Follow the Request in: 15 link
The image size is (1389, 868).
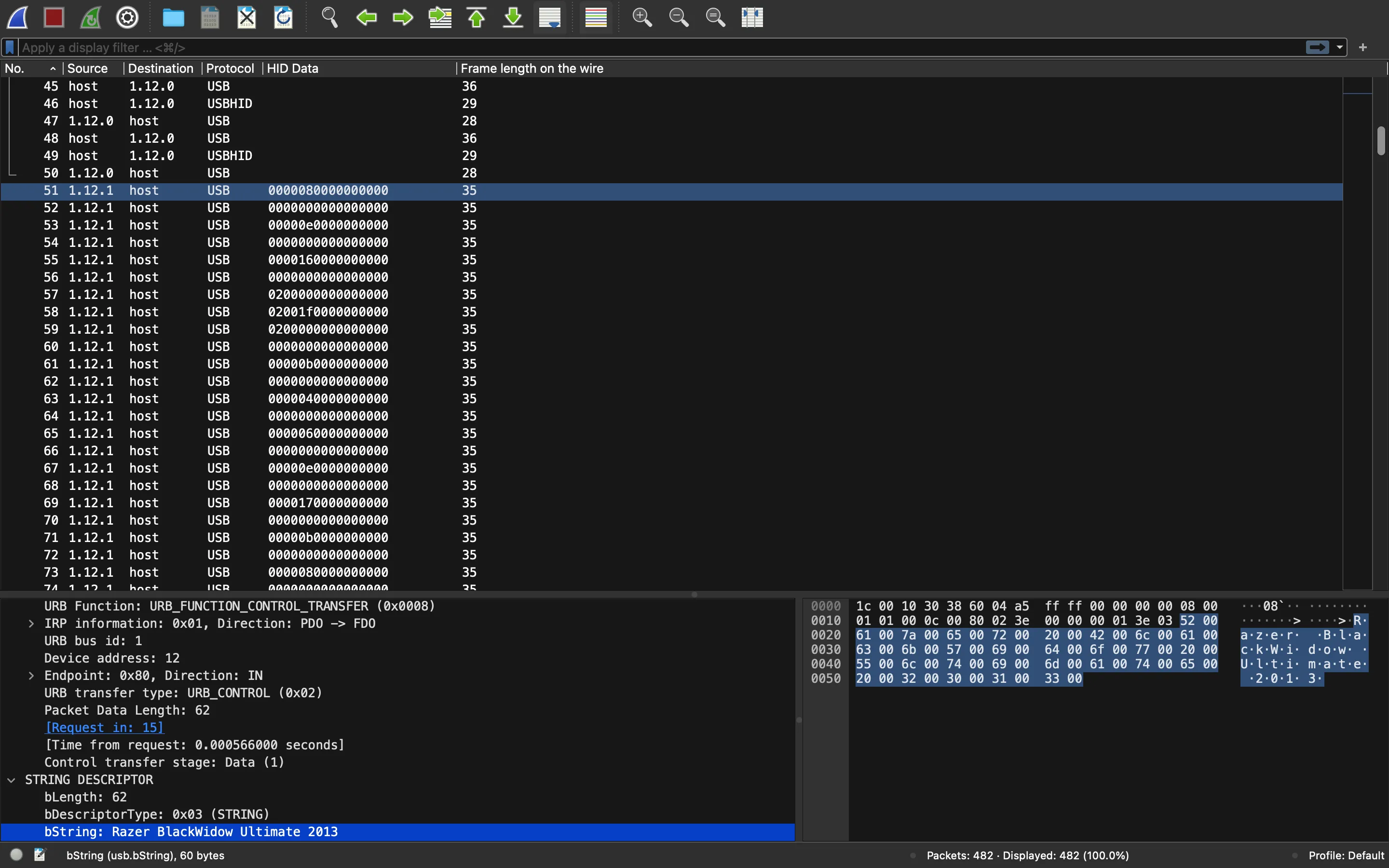point(105,727)
